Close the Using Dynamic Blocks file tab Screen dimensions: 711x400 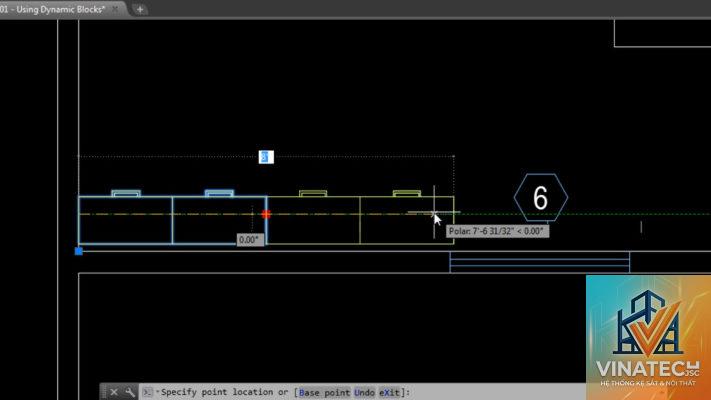click(x=115, y=9)
